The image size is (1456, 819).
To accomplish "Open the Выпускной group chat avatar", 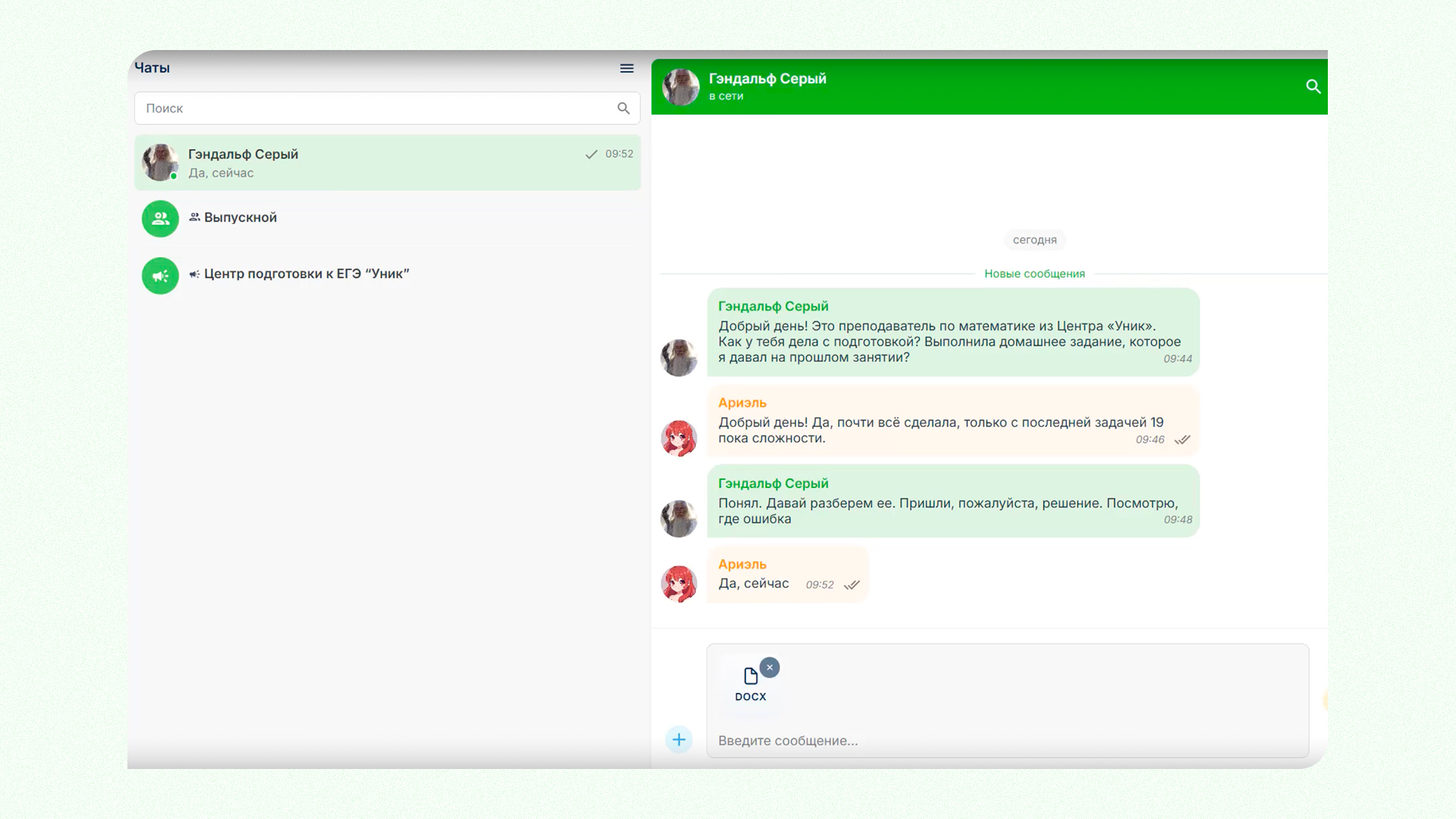I will point(160,218).
